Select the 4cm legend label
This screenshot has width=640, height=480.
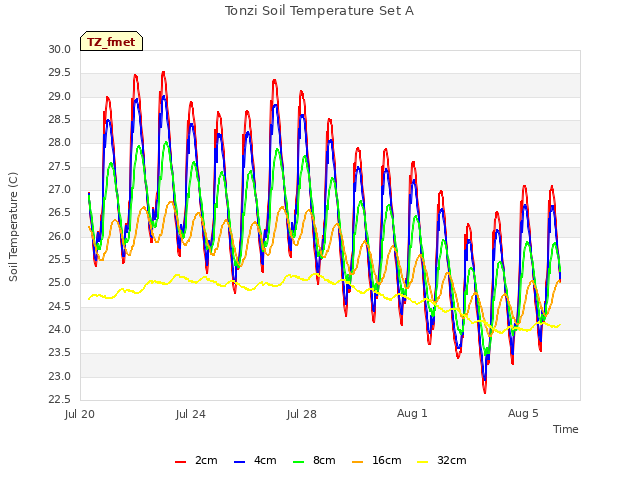pos(265,460)
